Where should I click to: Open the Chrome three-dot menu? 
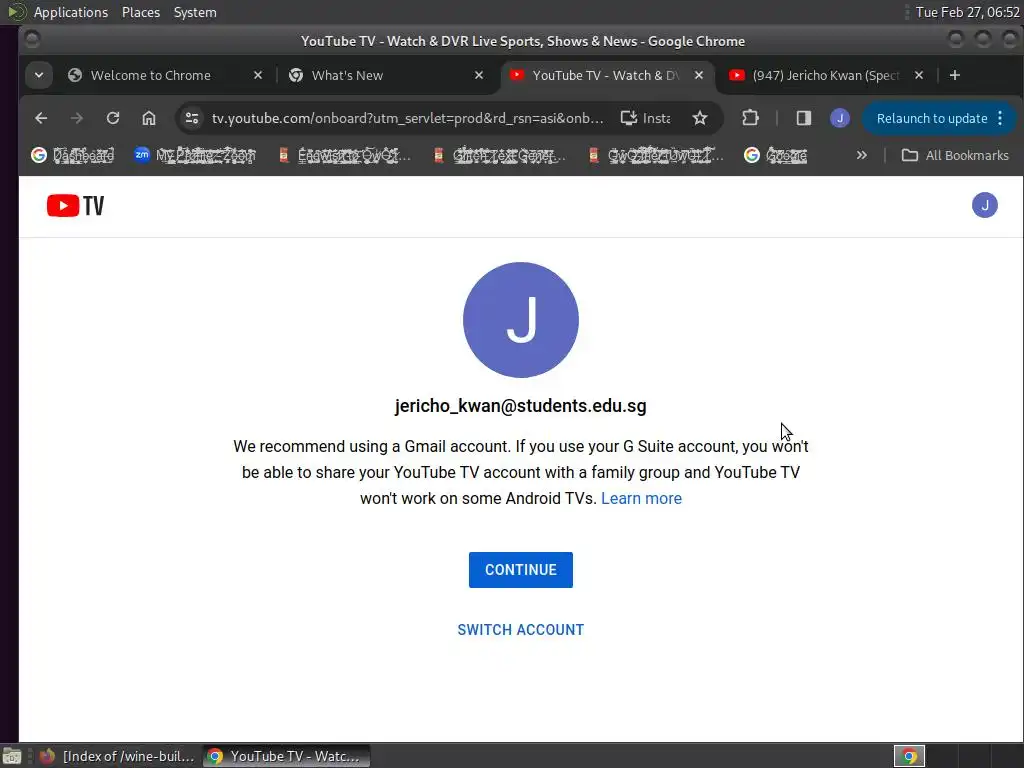click(1000, 118)
